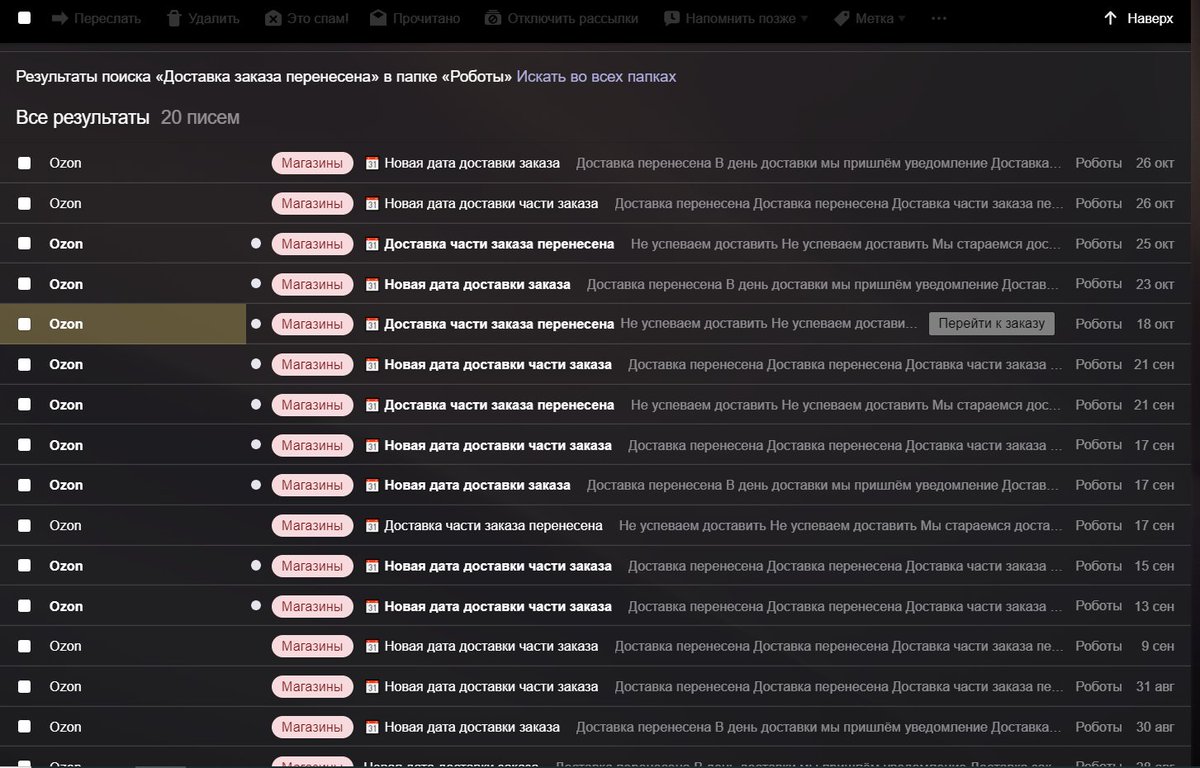This screenshot has height=768, width=1200.
Task: Click Ozon sender name in 9 сен row
Action: (x=65, y=646)
